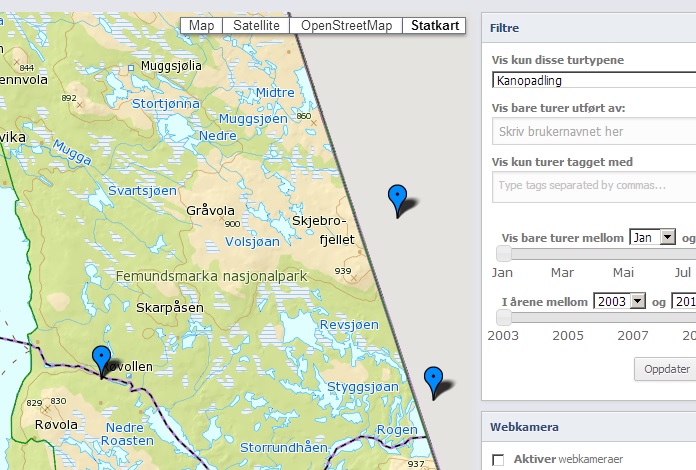The height and width of the screenshot is (470, 696).
Task: Click the blue marker beside the 'vollen' label
Action: point(101,360)
